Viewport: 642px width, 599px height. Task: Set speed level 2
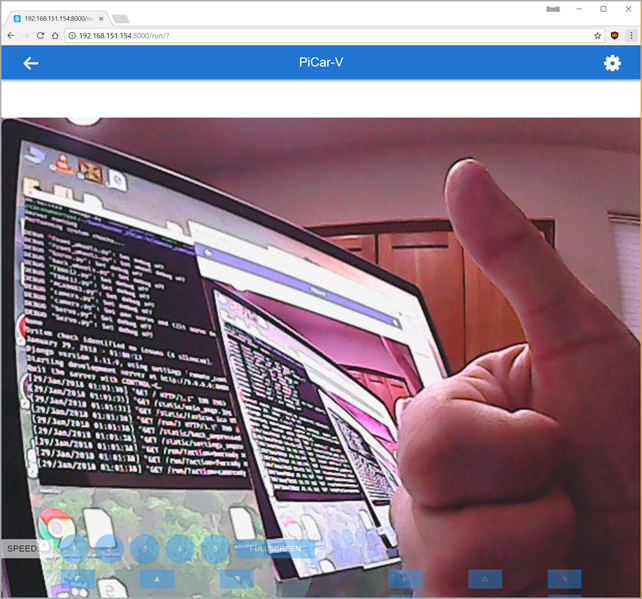pos(109,548)
